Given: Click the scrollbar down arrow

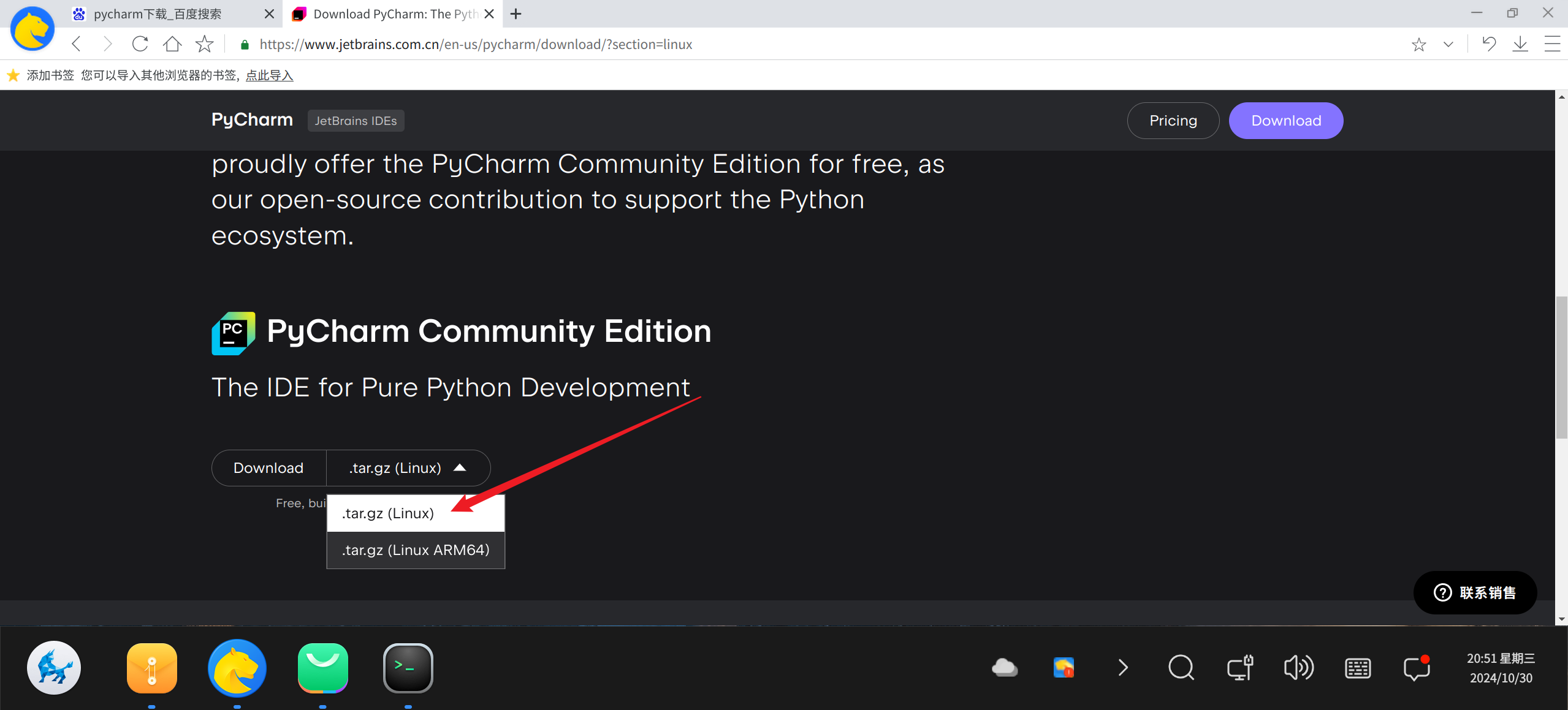Looking at the screenshot, I should click(x=1561, y=619).
